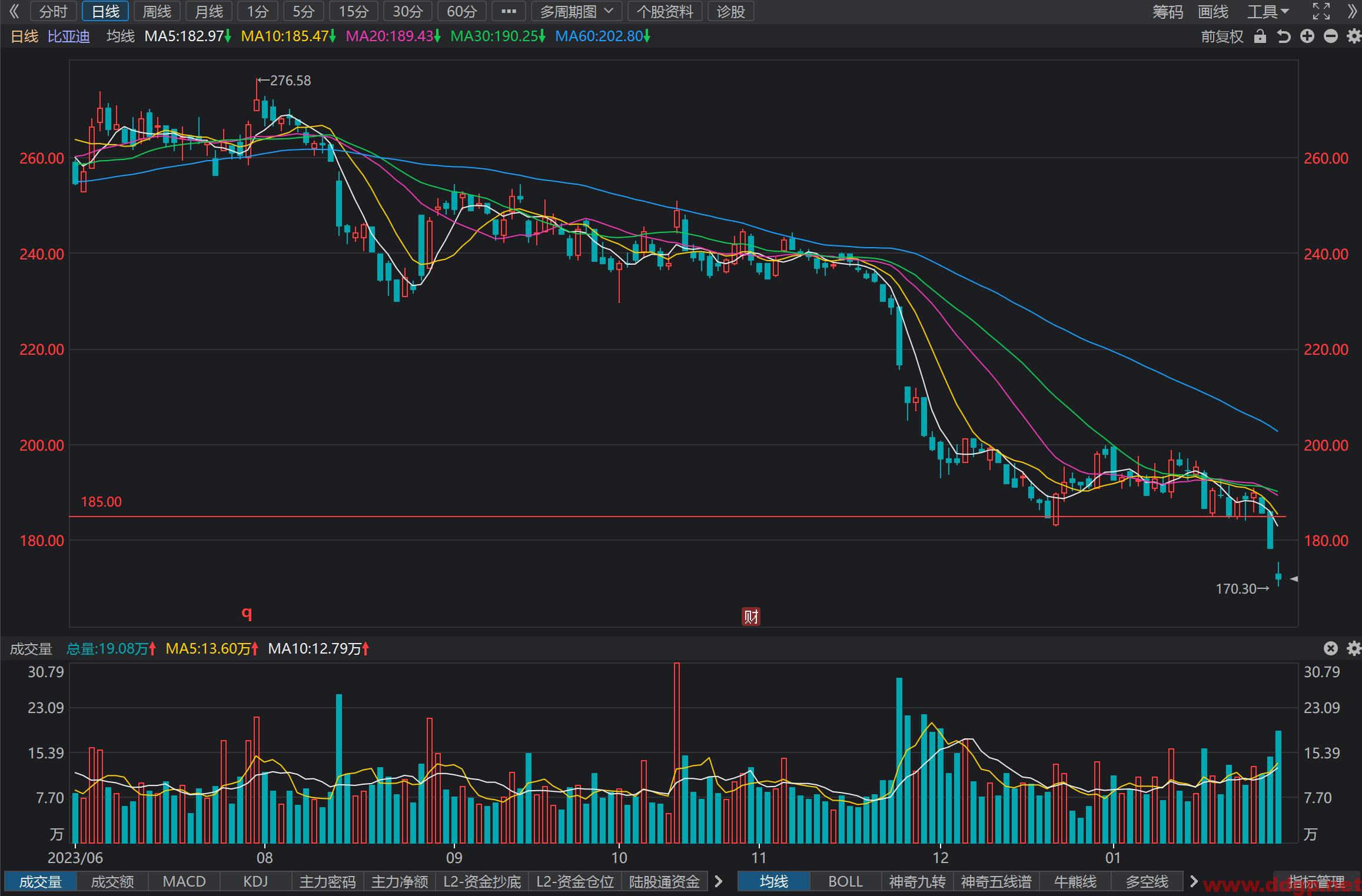Open the volume panel settings gear
Image resolution: width=1362 pixels, height=896 pixels.
pyautogui.click(x=1354, y=648)
